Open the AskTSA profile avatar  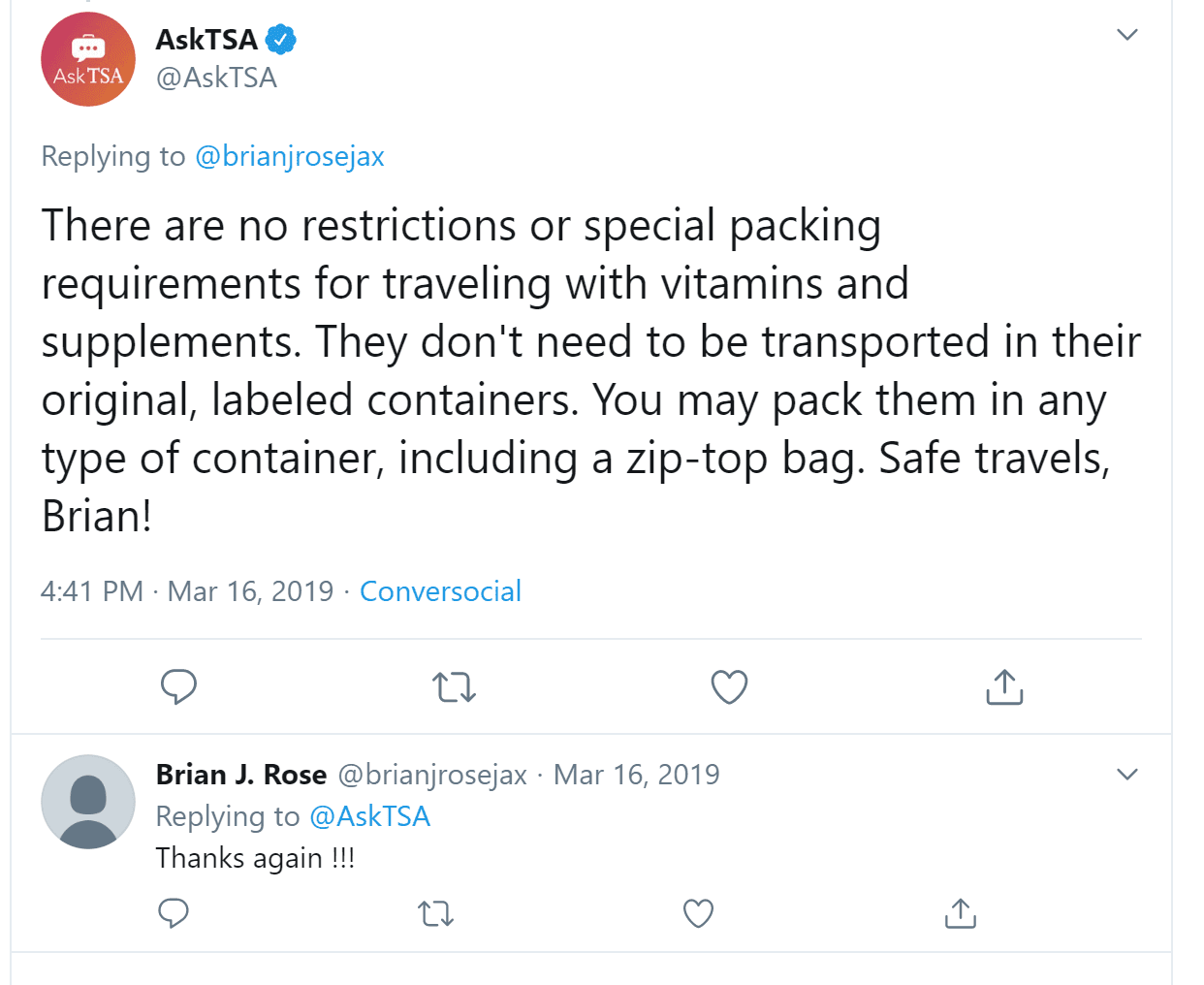click(88, 59)
